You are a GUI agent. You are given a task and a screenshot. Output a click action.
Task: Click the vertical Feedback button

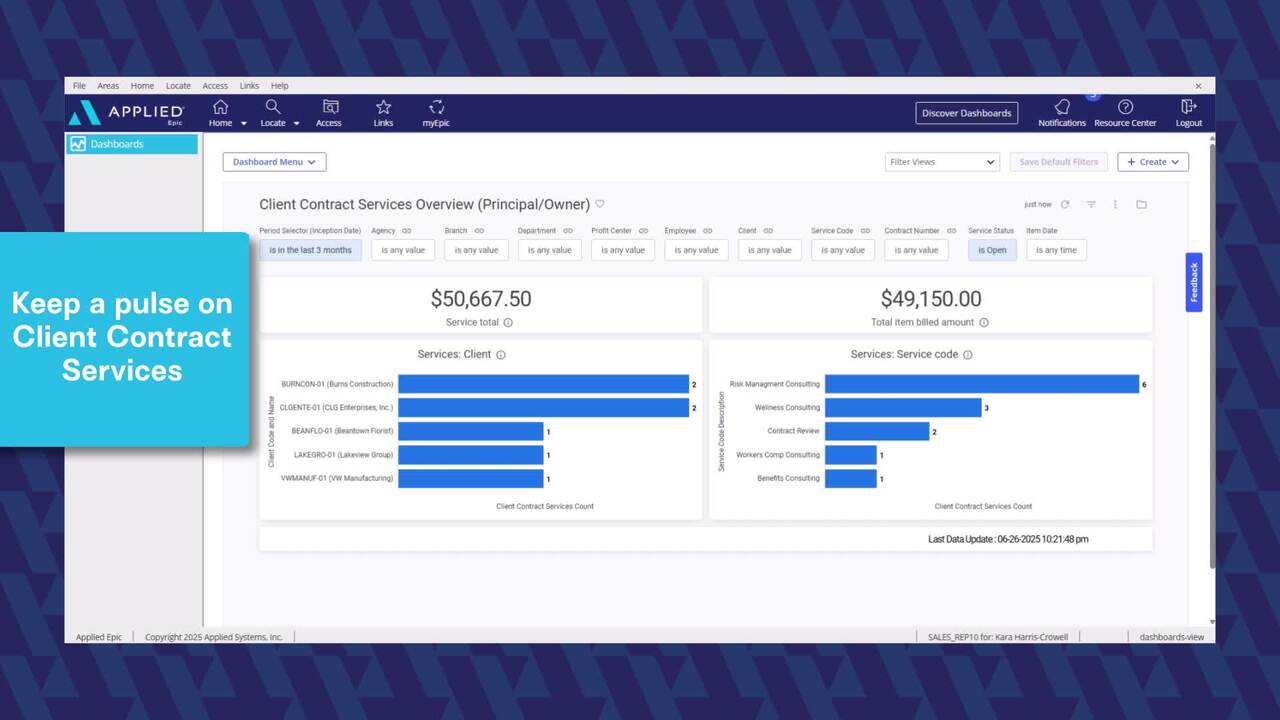click(x=1194, y=282)
